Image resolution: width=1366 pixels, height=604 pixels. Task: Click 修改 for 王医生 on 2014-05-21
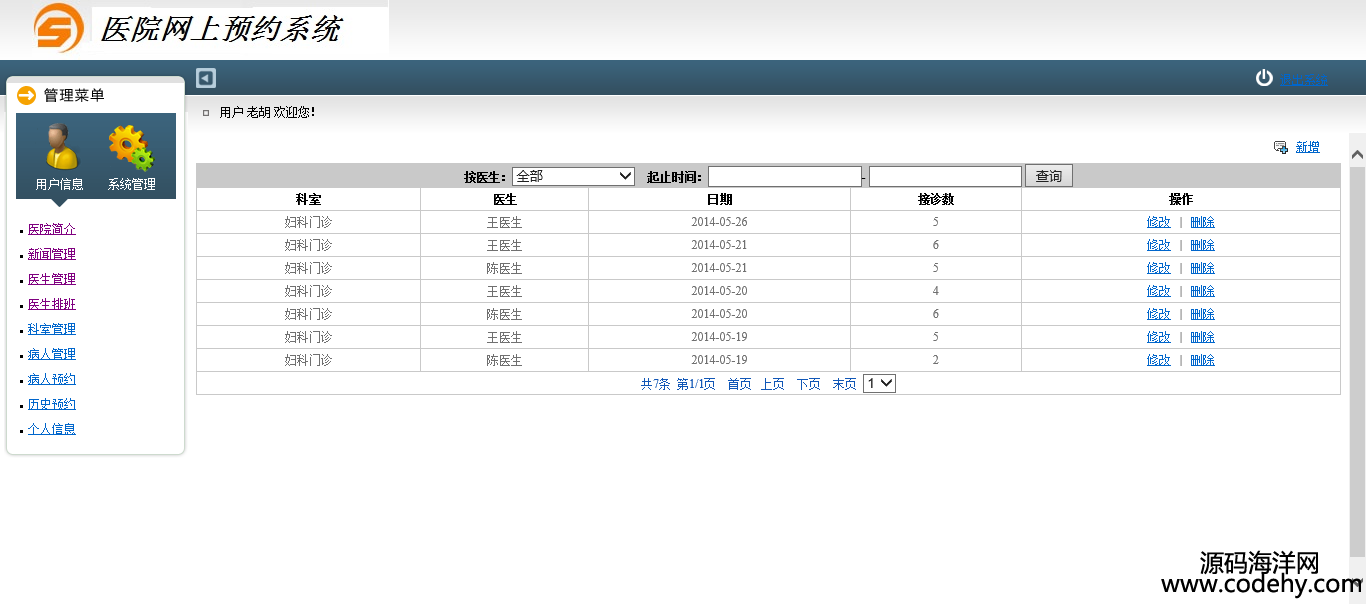click(x=1158, y=245)
